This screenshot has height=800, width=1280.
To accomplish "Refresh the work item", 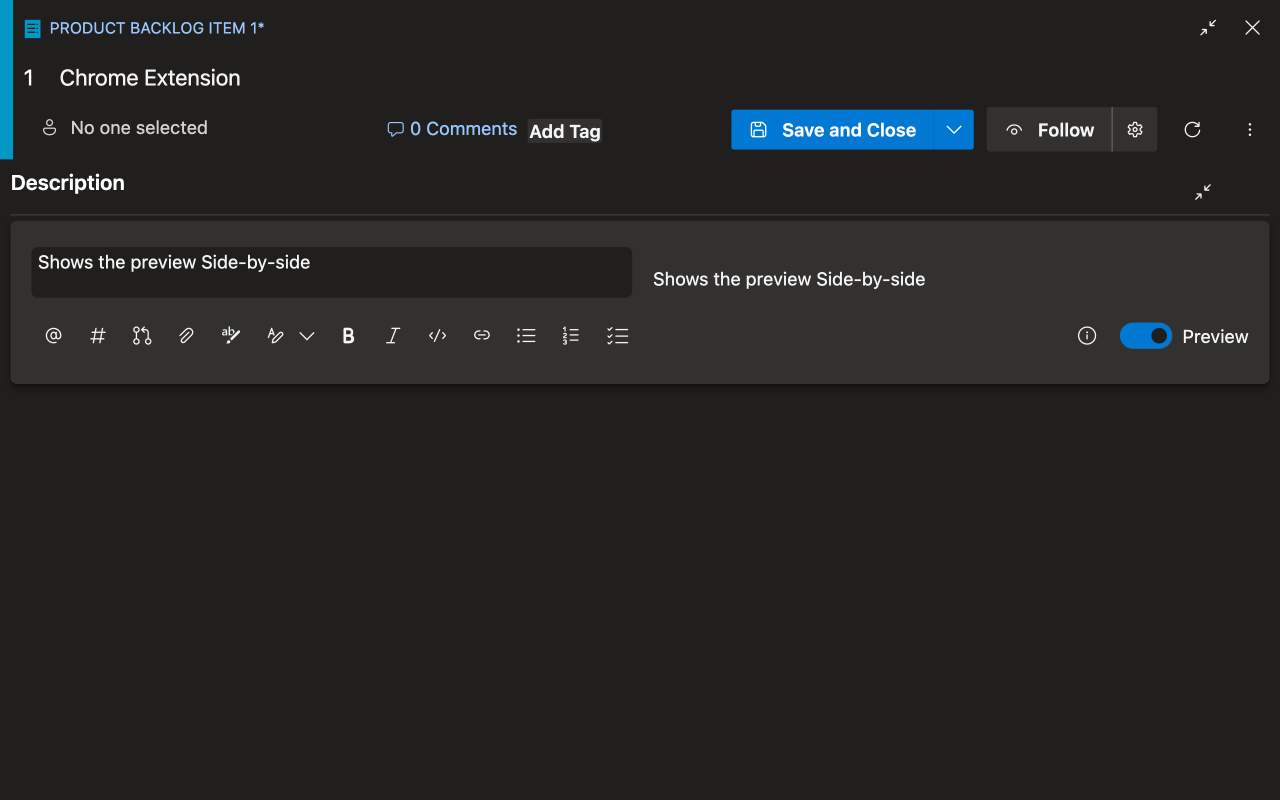I will click(1192, 130).
